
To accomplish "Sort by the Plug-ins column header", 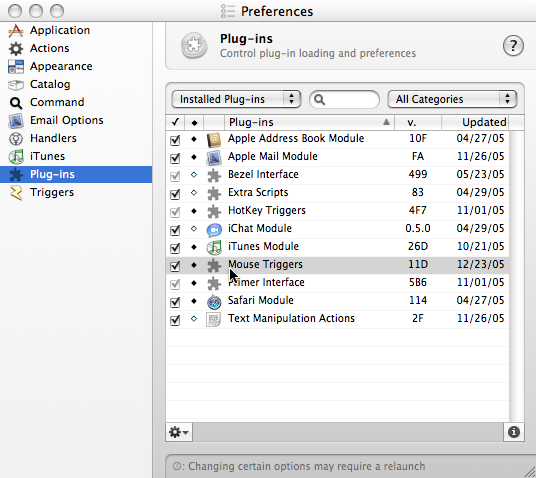I will (x=309, y=122).
